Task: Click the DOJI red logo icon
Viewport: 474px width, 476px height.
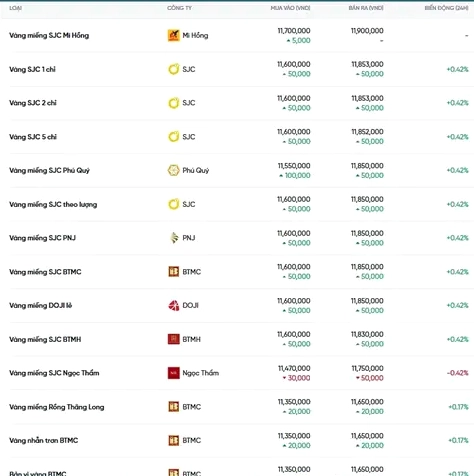Action: [x=173, y=305]
